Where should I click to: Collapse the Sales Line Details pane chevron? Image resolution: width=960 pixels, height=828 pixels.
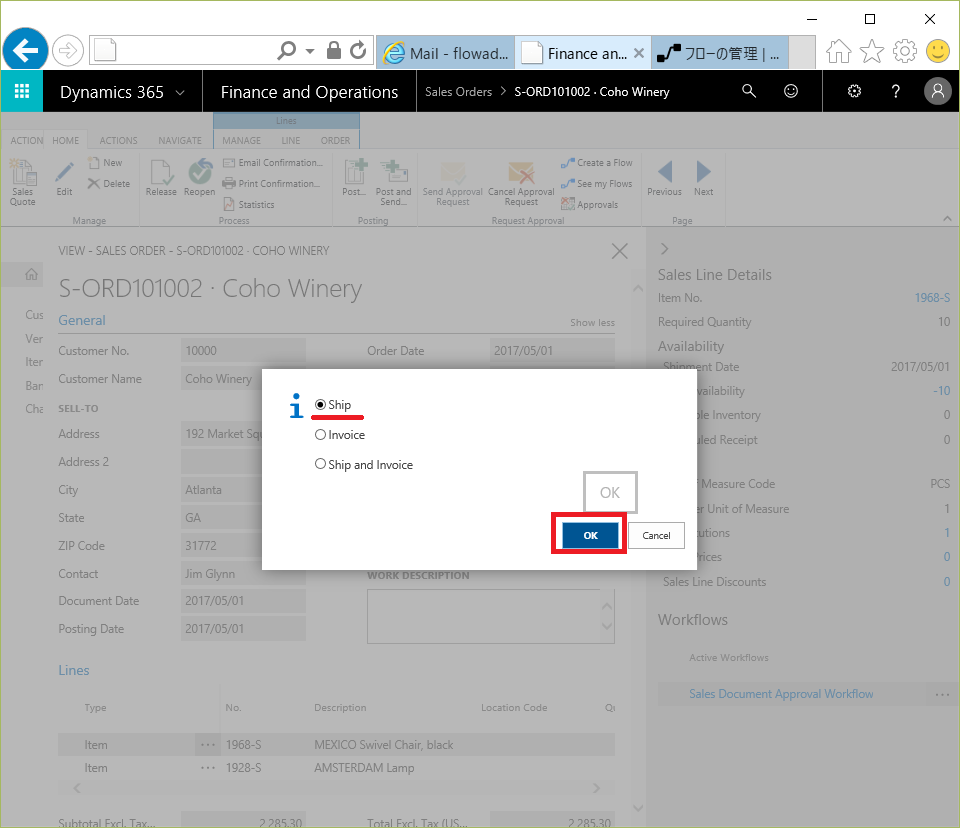665,249
